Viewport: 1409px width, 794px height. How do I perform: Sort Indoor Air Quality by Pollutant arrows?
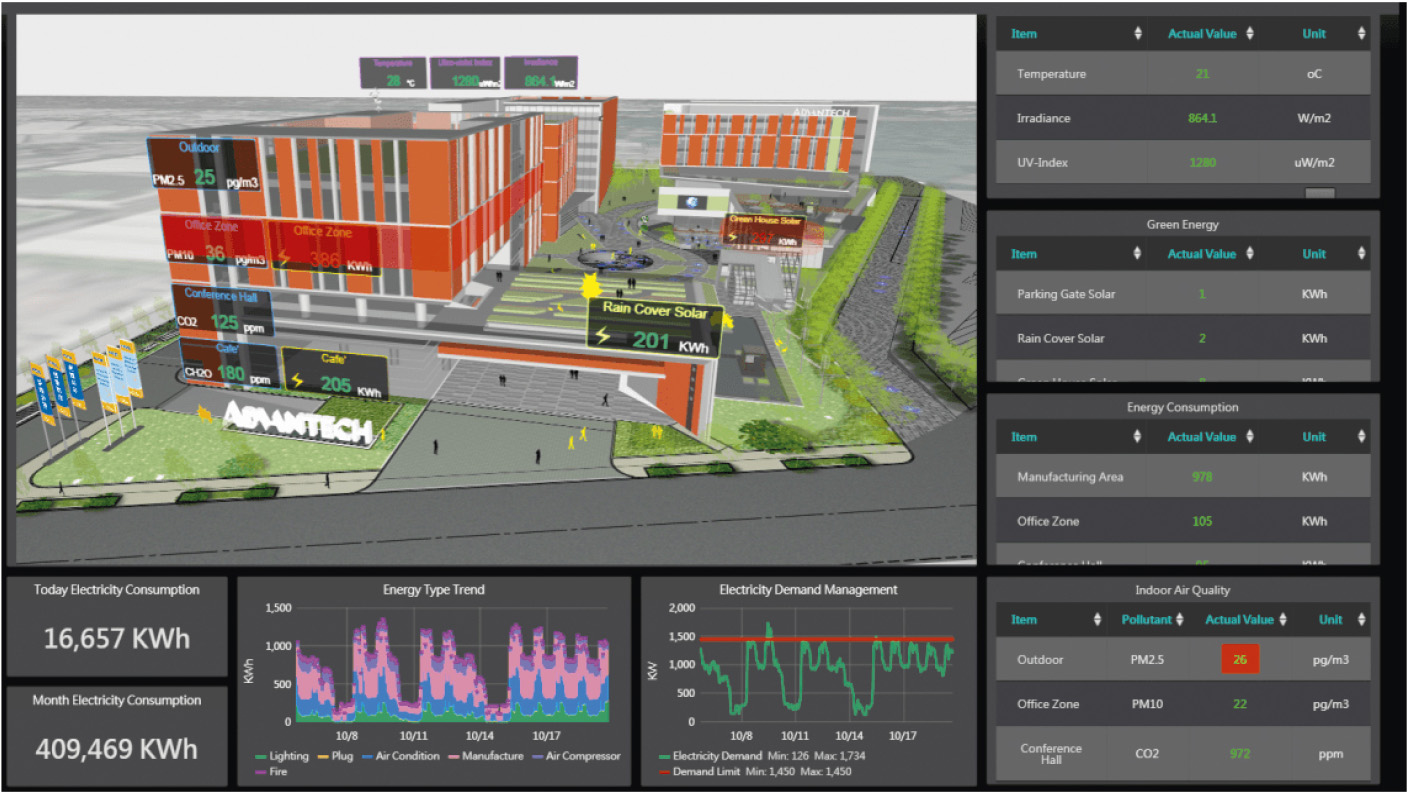[1180, 620]
